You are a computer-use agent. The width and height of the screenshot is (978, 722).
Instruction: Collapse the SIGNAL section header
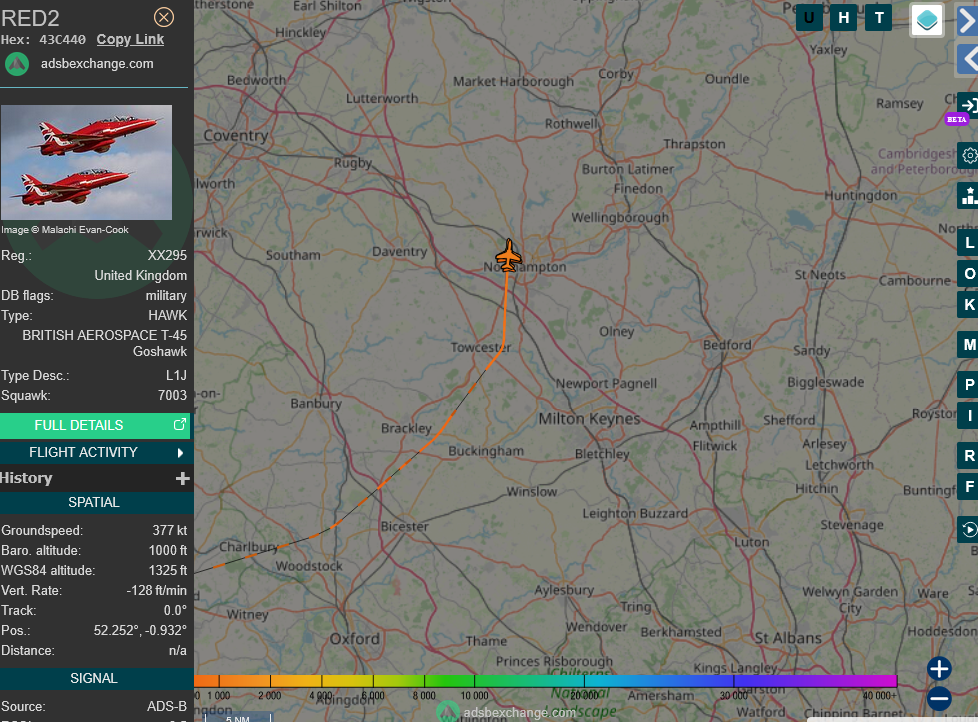95,678
